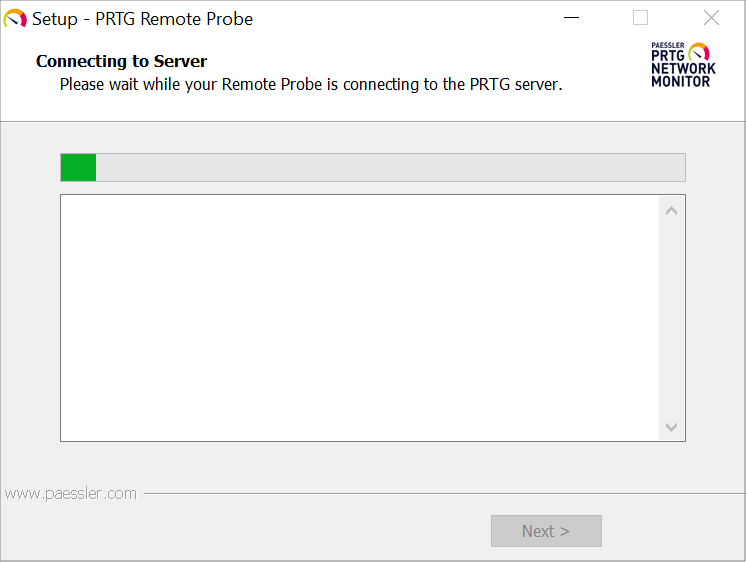Image resolution: width=746 pixels, height=562 pixels.
Task: Click inside the empty connection log box
Action: point(360,317)
